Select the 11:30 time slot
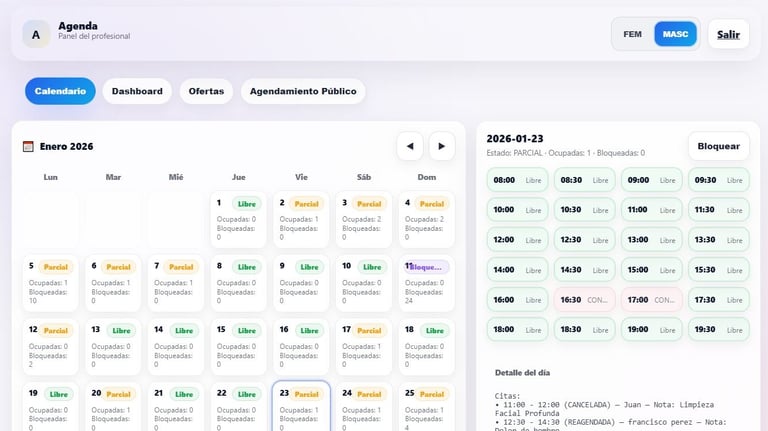This screenshot has height=431, width=768. click(719, 210)
